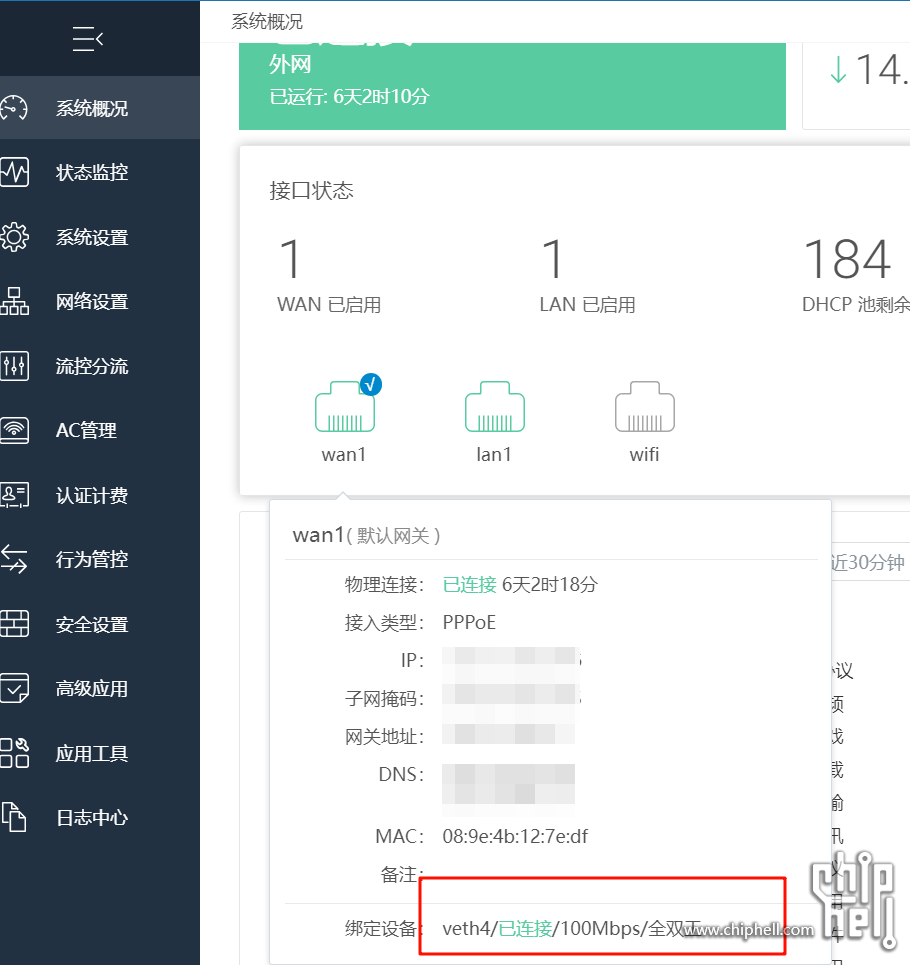Click the wan1 label under the port icon

[344, 454]
